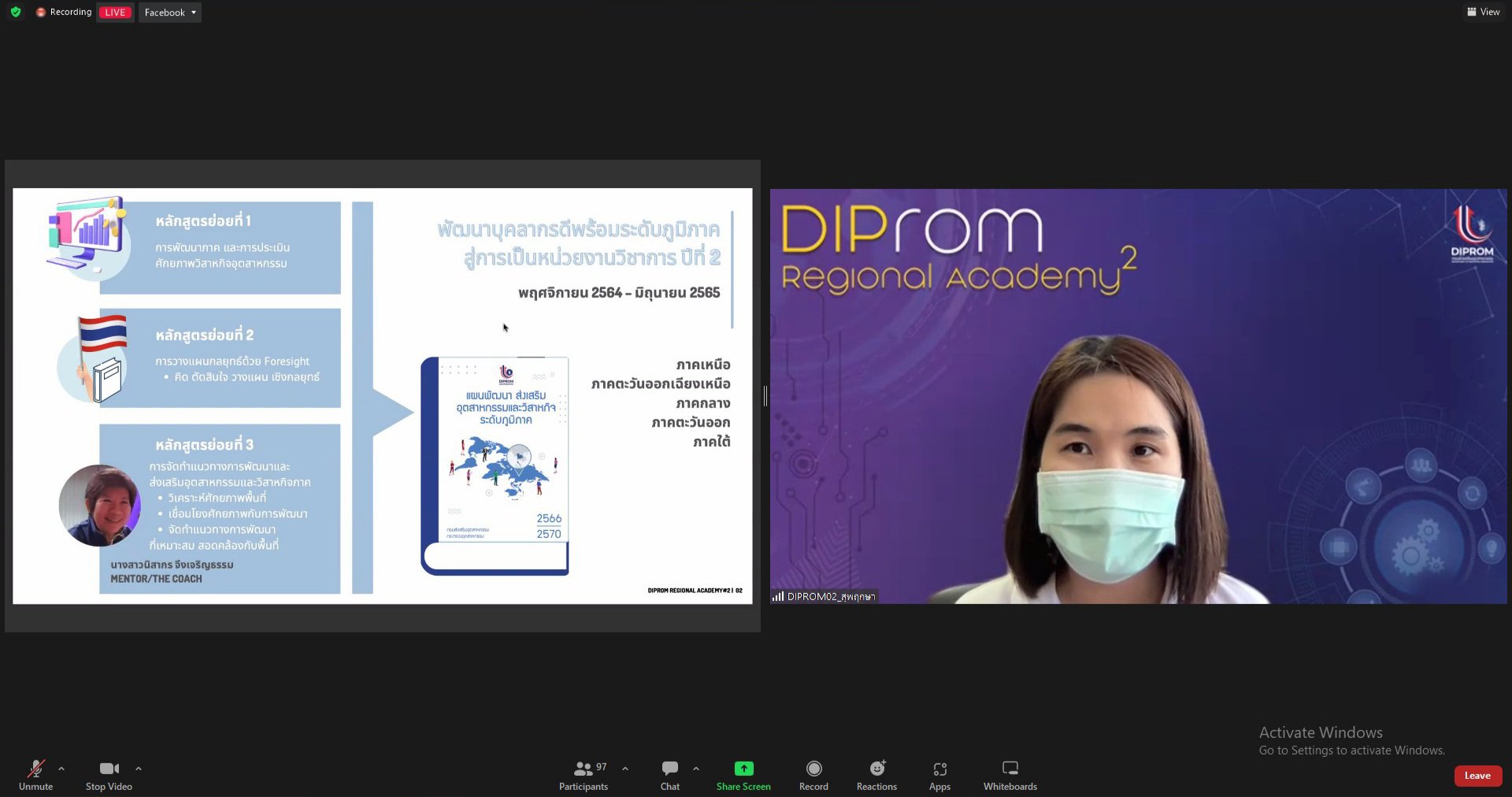The height and width of the screenshot is (797, 1512).
Task: Open the Facebook live stream dropdown
Action: pos(170,13)
